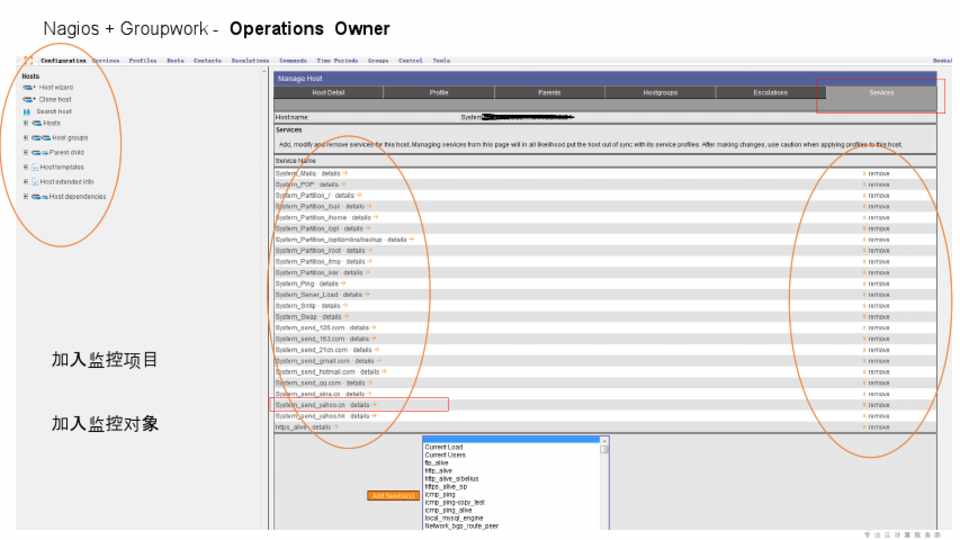
Task: Click the arrow icon next to System_Ping details
Action: pos(344,283)
